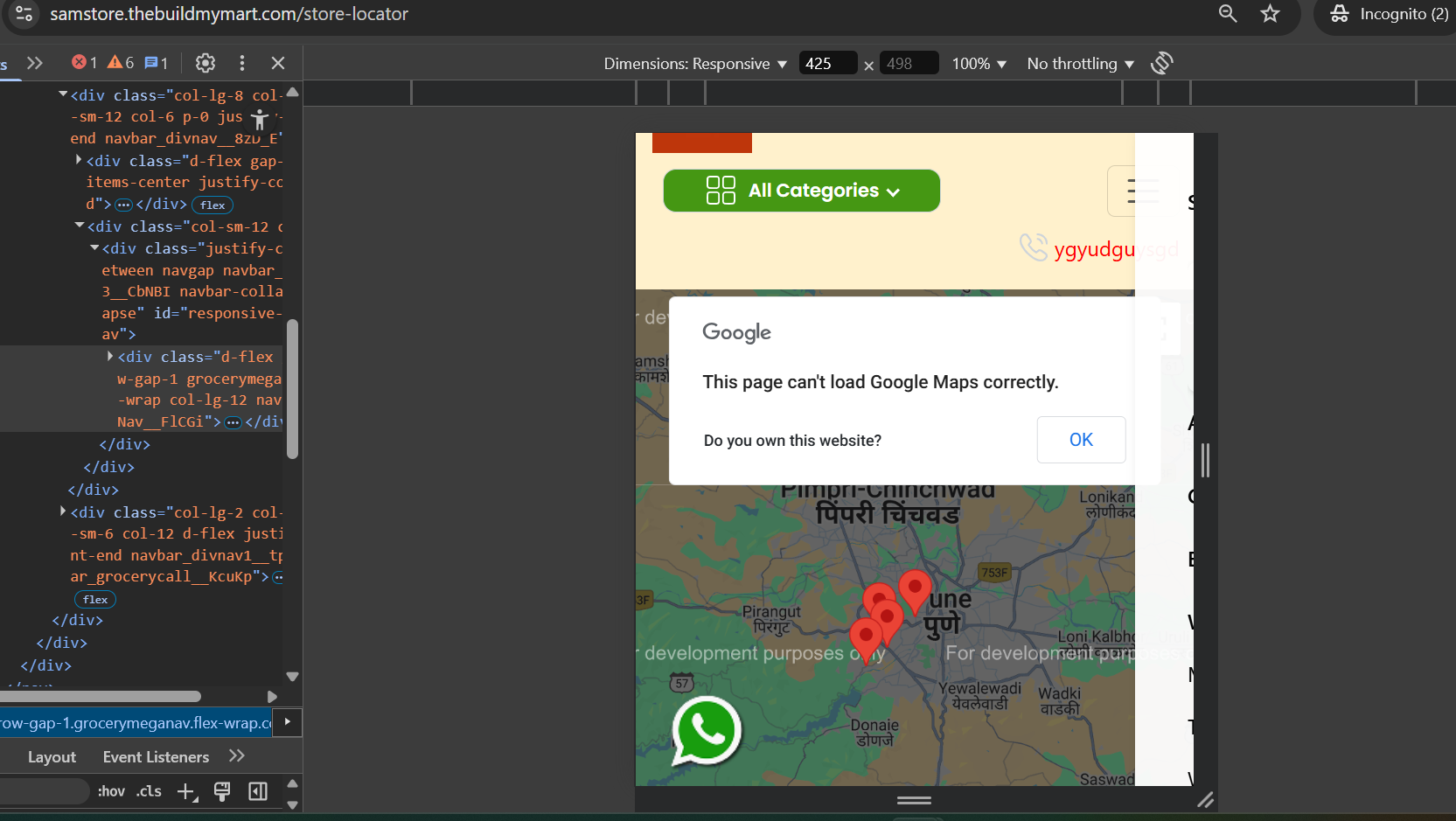Collapse the navbar-collapse responsive div
Screen dimensions: 1456x821
(94, 248)
